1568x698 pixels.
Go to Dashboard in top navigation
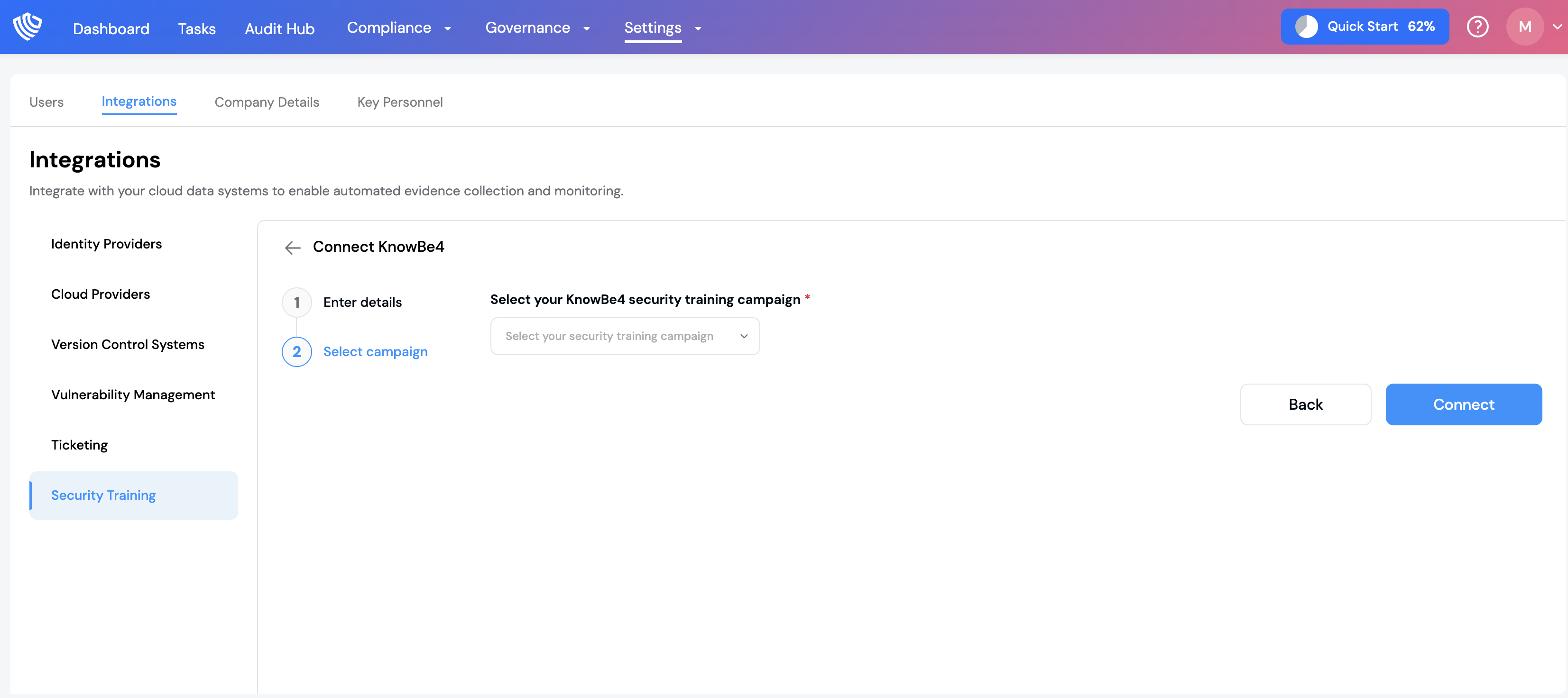tap(111, 28)
